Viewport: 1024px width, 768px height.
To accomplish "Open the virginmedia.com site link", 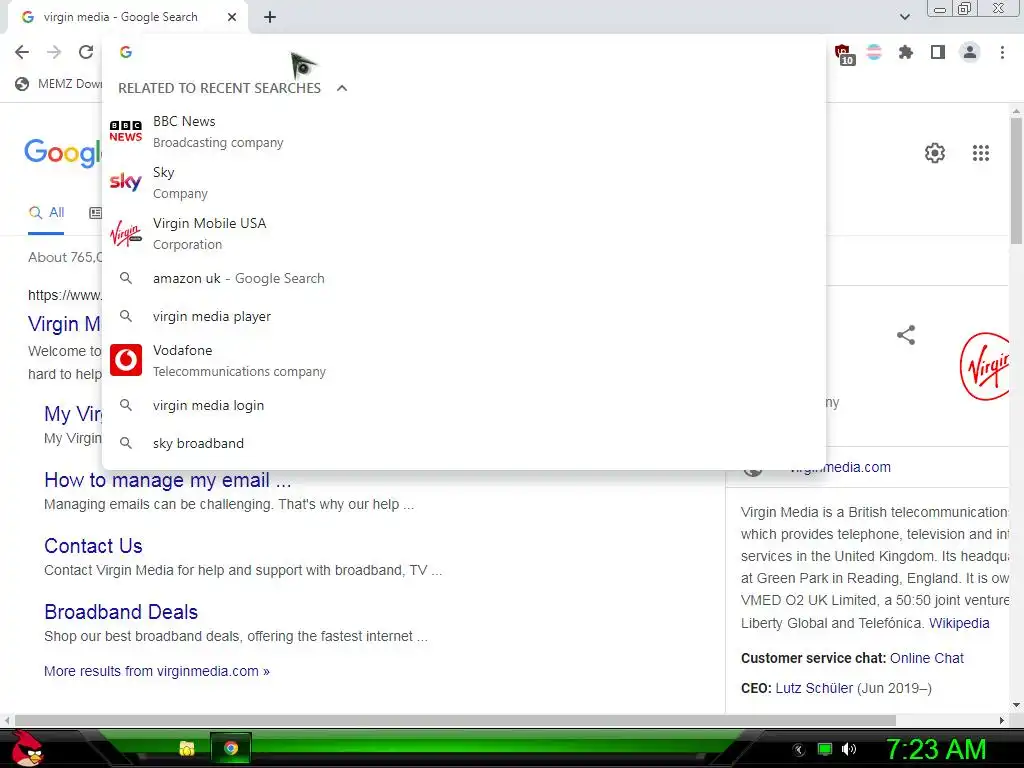I will (839, 468).
